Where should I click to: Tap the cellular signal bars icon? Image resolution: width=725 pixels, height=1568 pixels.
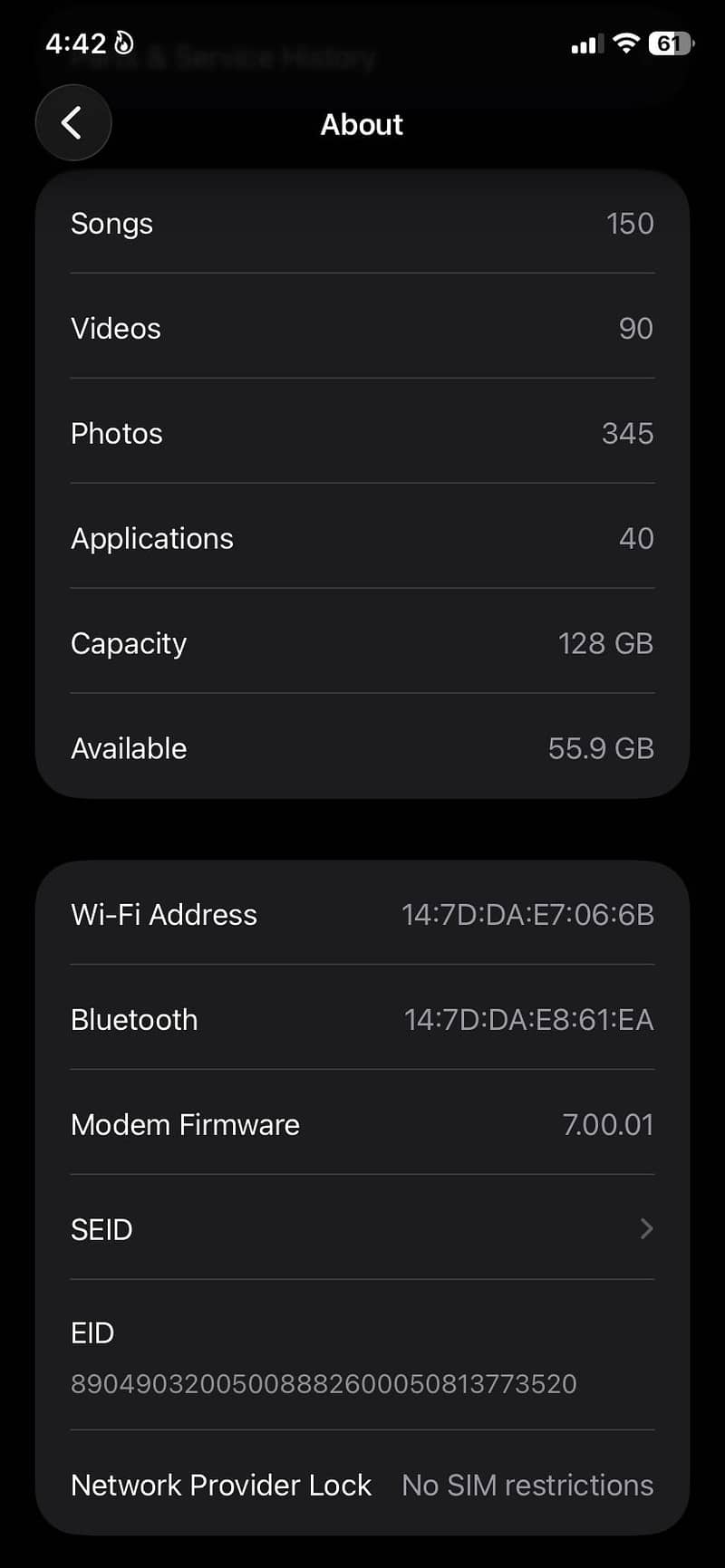585,44
